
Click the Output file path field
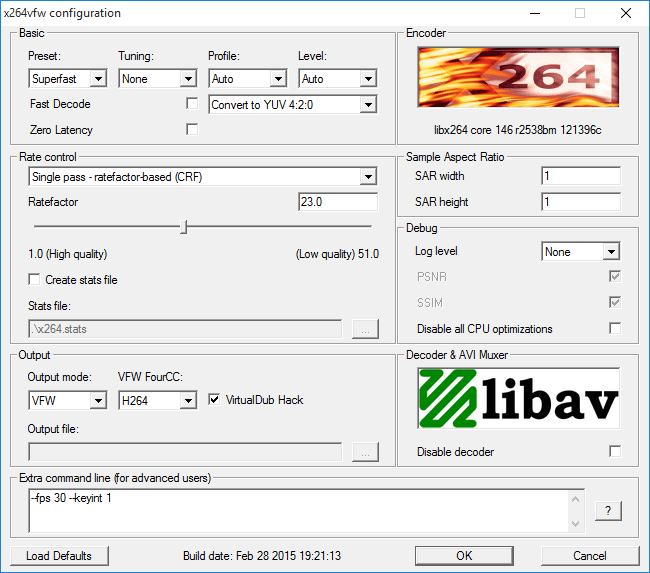(185, 452)
